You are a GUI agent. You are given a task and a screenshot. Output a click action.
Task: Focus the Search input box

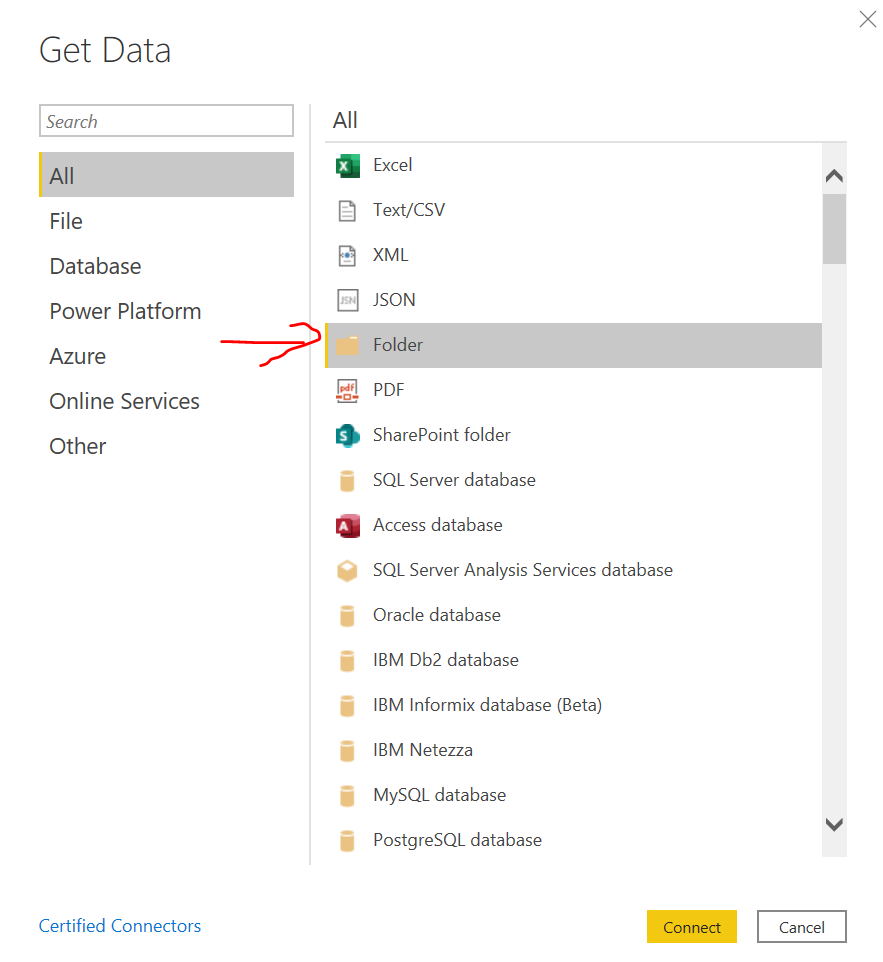pos(166,121)
